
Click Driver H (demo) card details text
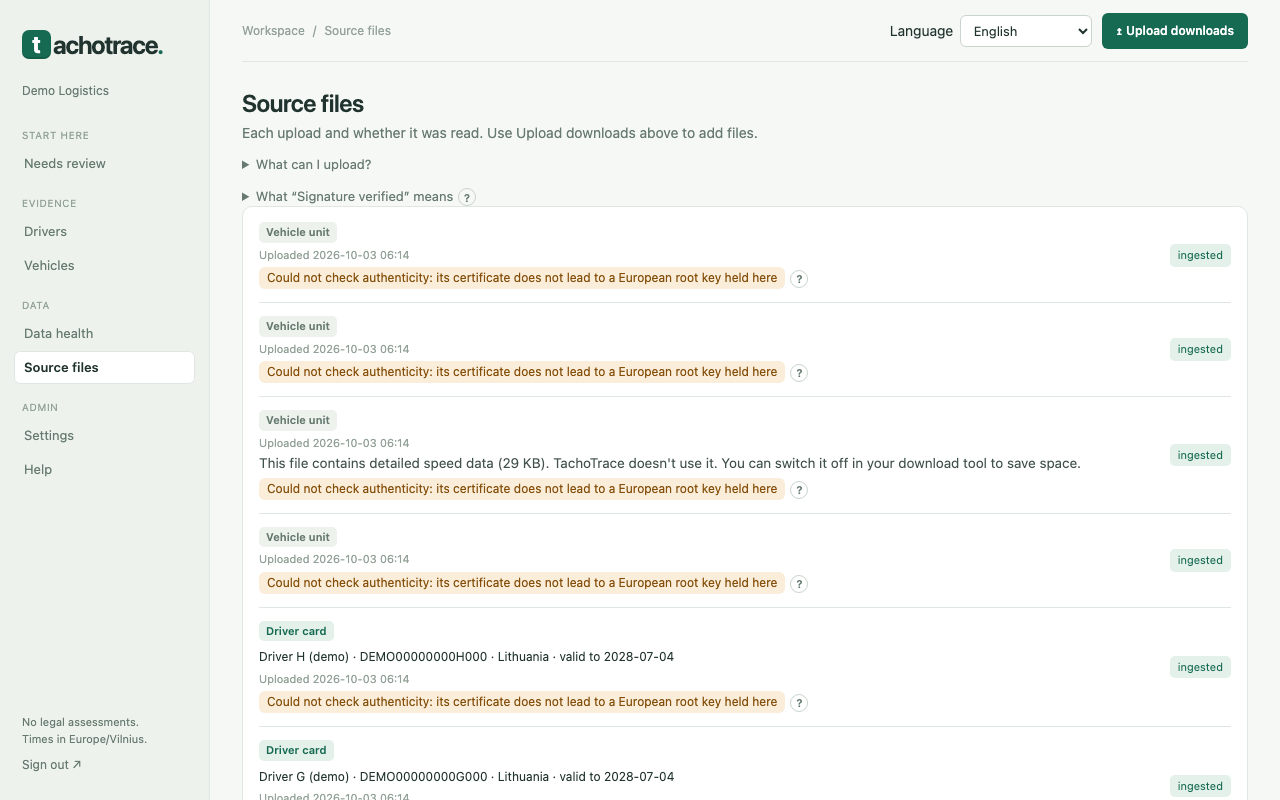466,657
